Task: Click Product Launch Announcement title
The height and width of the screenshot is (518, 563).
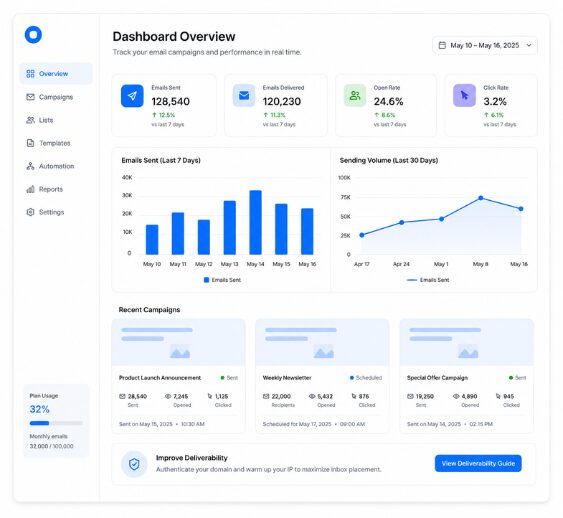Action: click(160, 378)
